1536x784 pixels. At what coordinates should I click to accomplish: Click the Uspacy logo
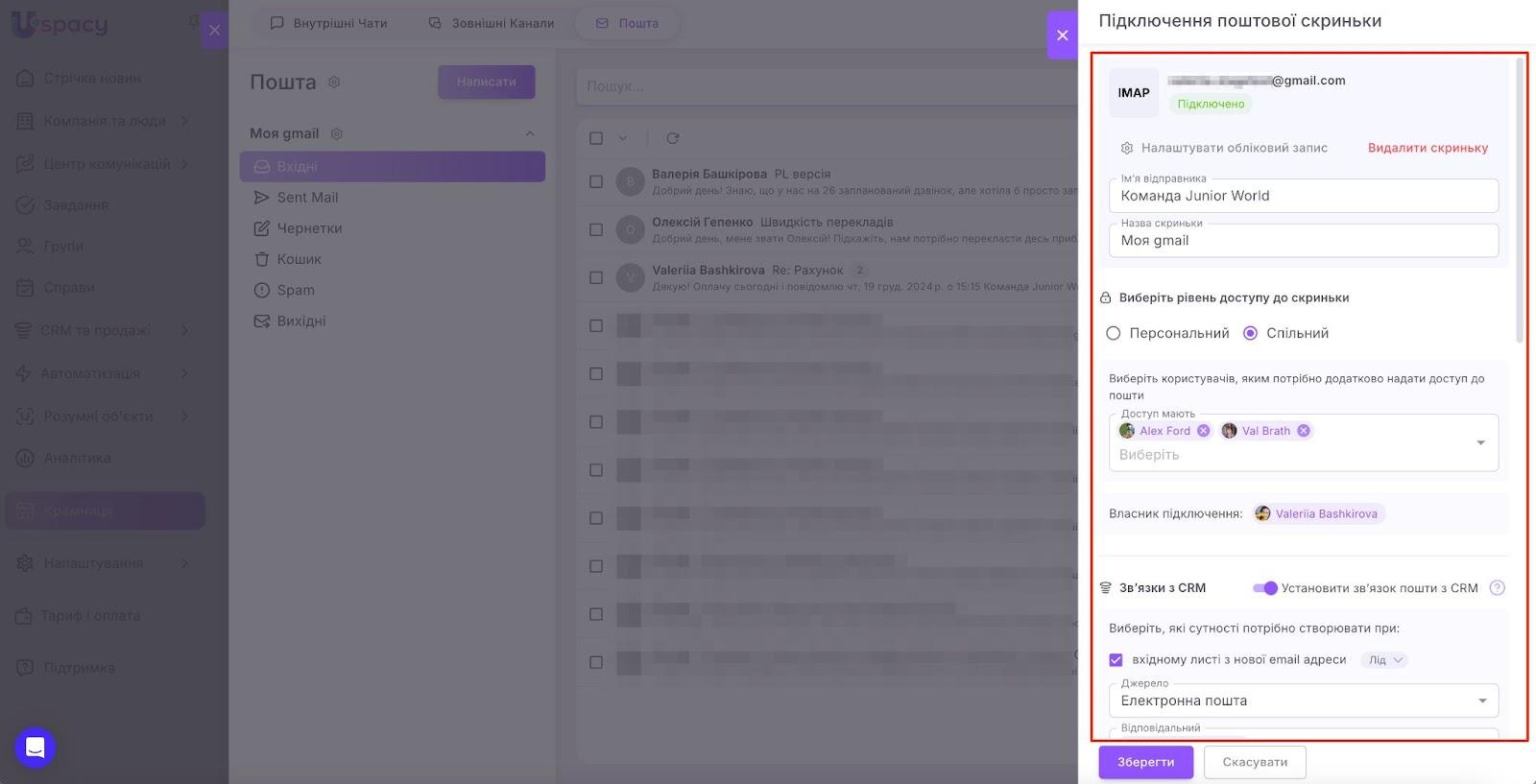point(60,24)
